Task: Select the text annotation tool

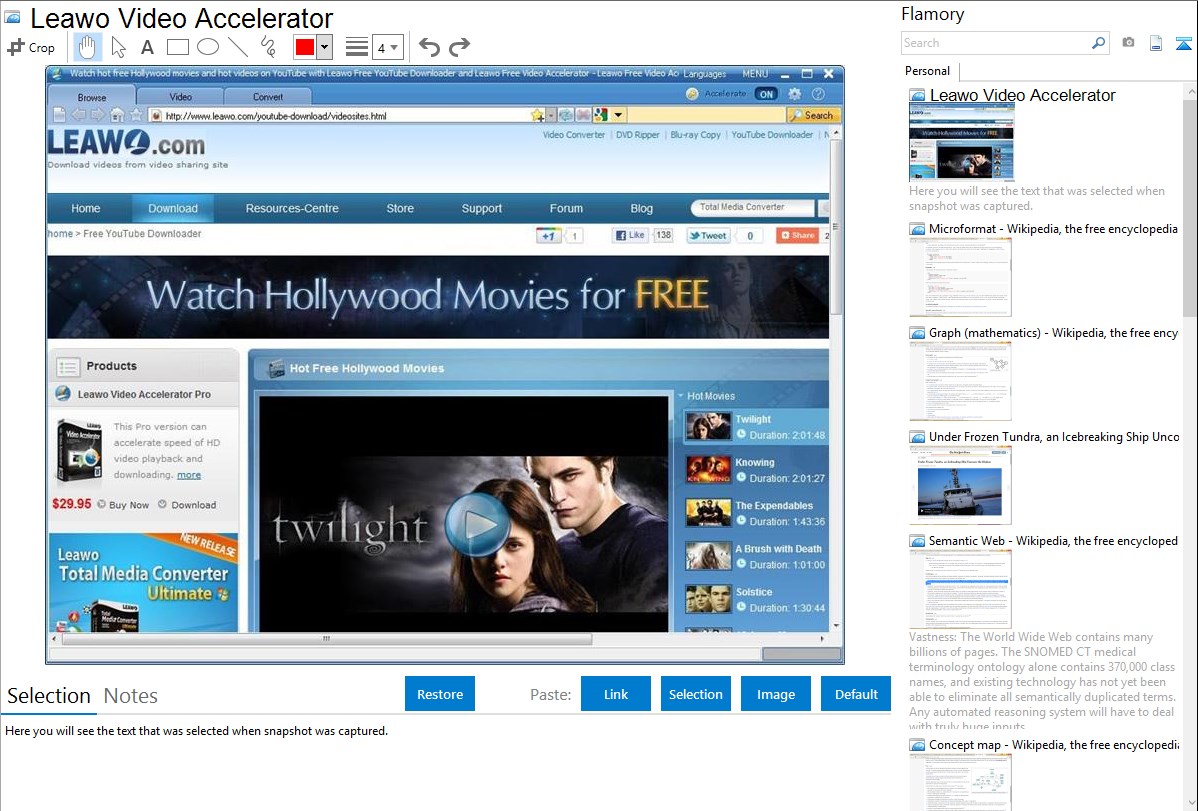Action: 147,47
